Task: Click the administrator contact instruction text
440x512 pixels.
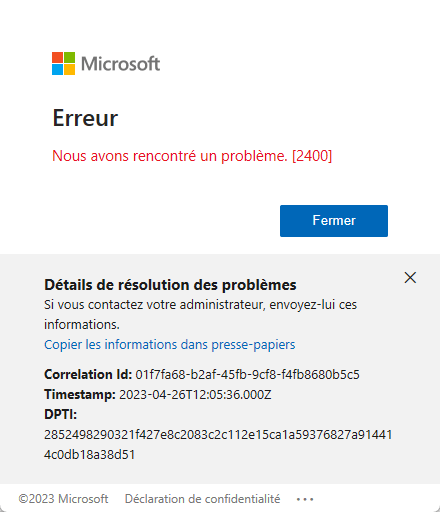Action: (200, 314)
